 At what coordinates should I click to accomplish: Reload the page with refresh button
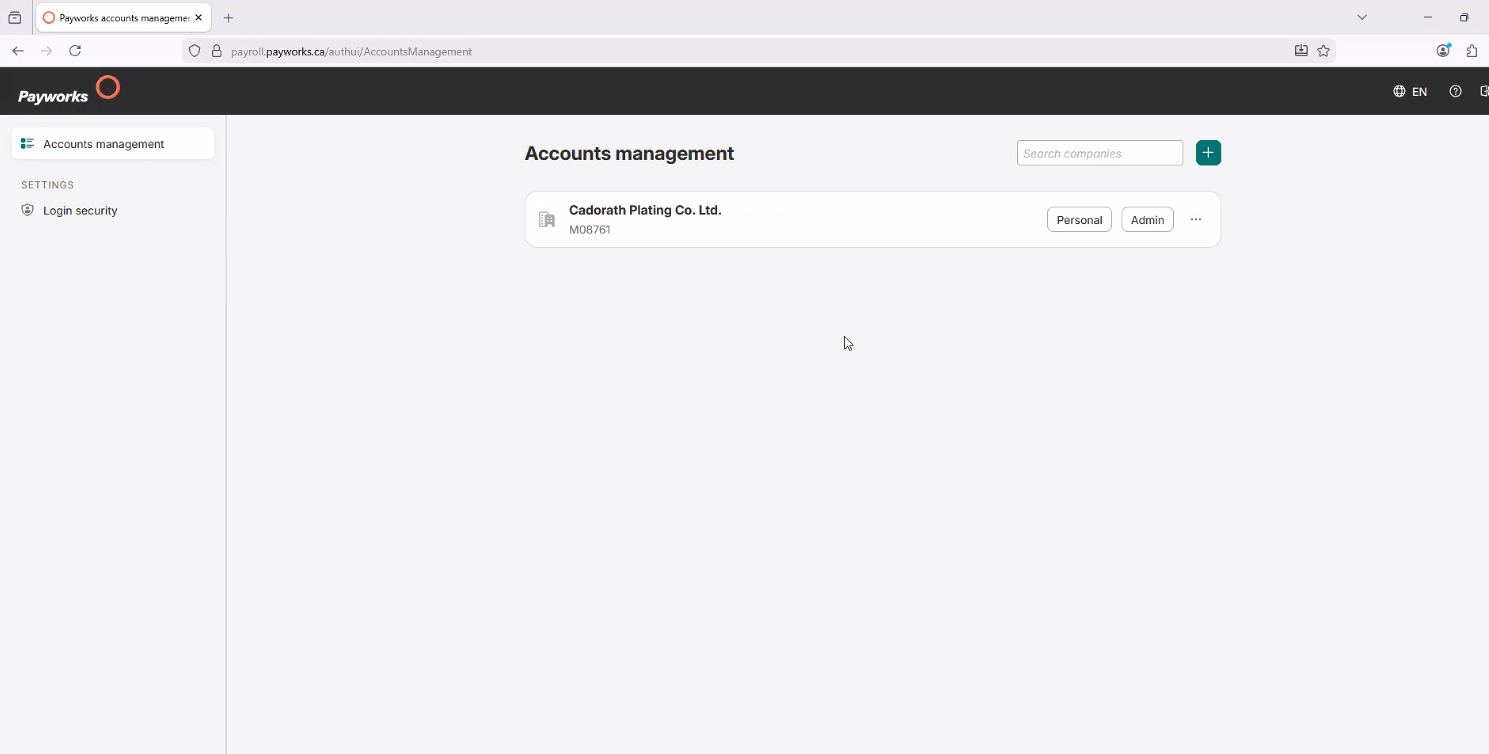(75, 51)
